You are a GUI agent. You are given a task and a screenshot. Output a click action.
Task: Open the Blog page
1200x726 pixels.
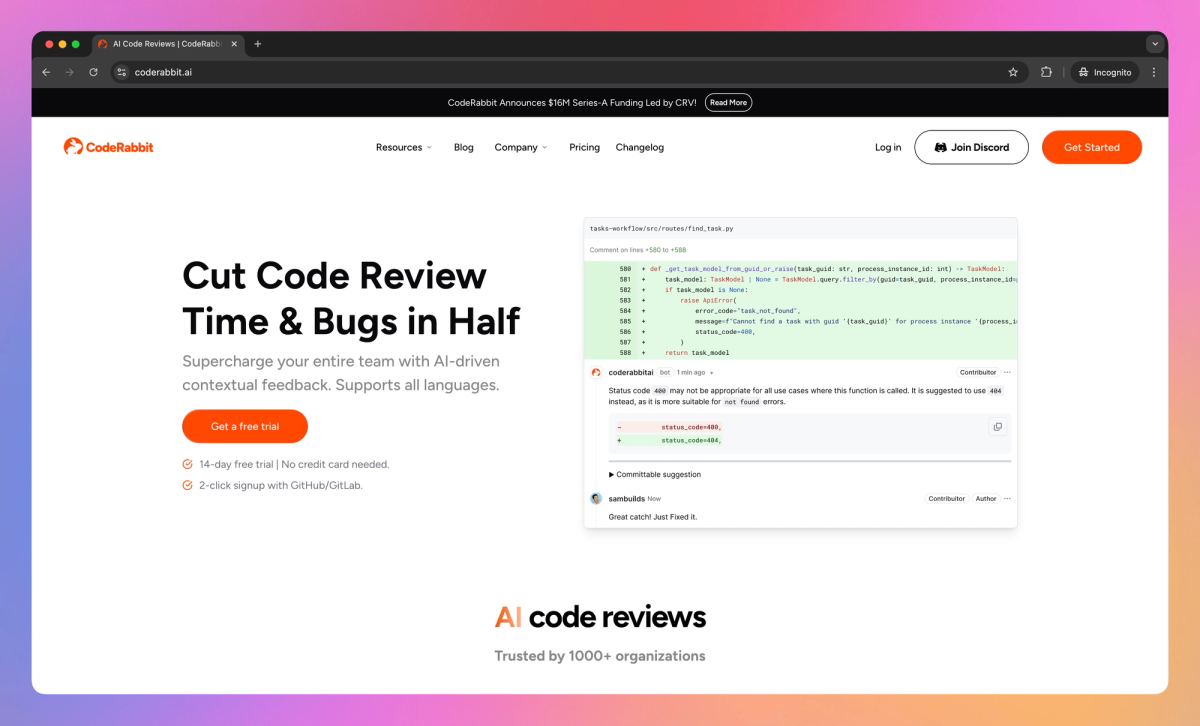pyautogui.click(x=464, y=147)
